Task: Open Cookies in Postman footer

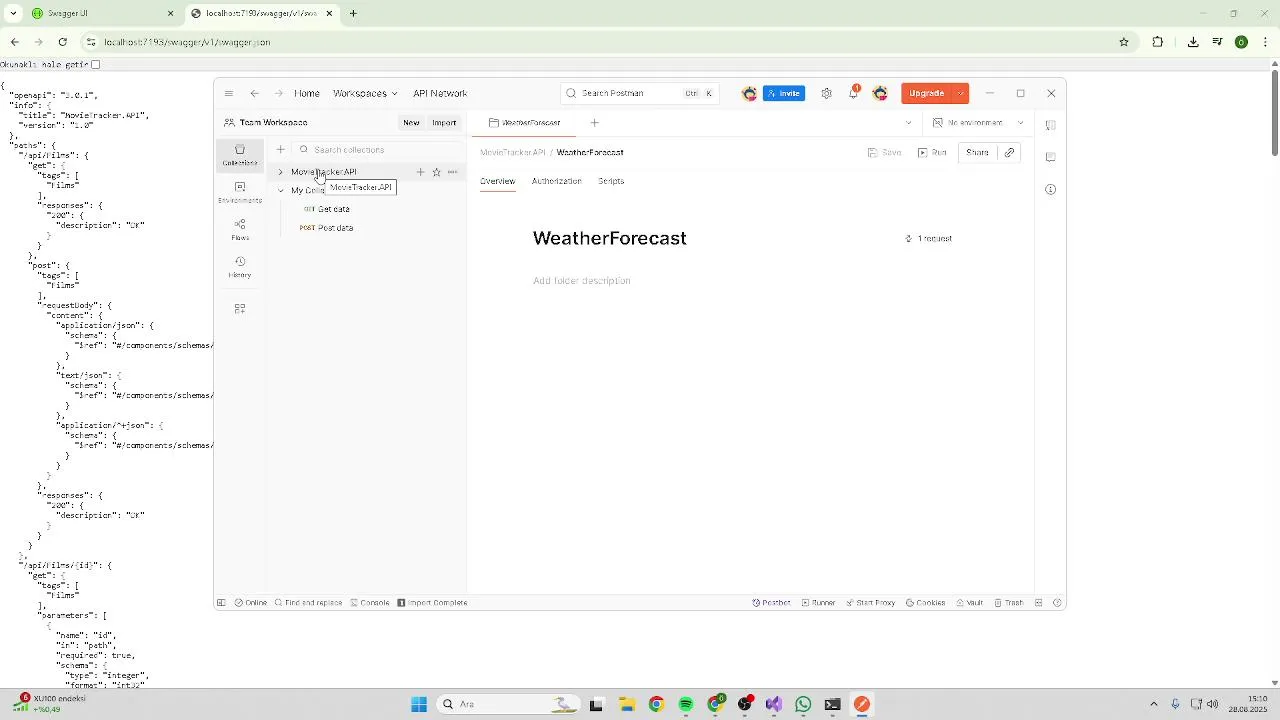Action: tap(925, 603)
